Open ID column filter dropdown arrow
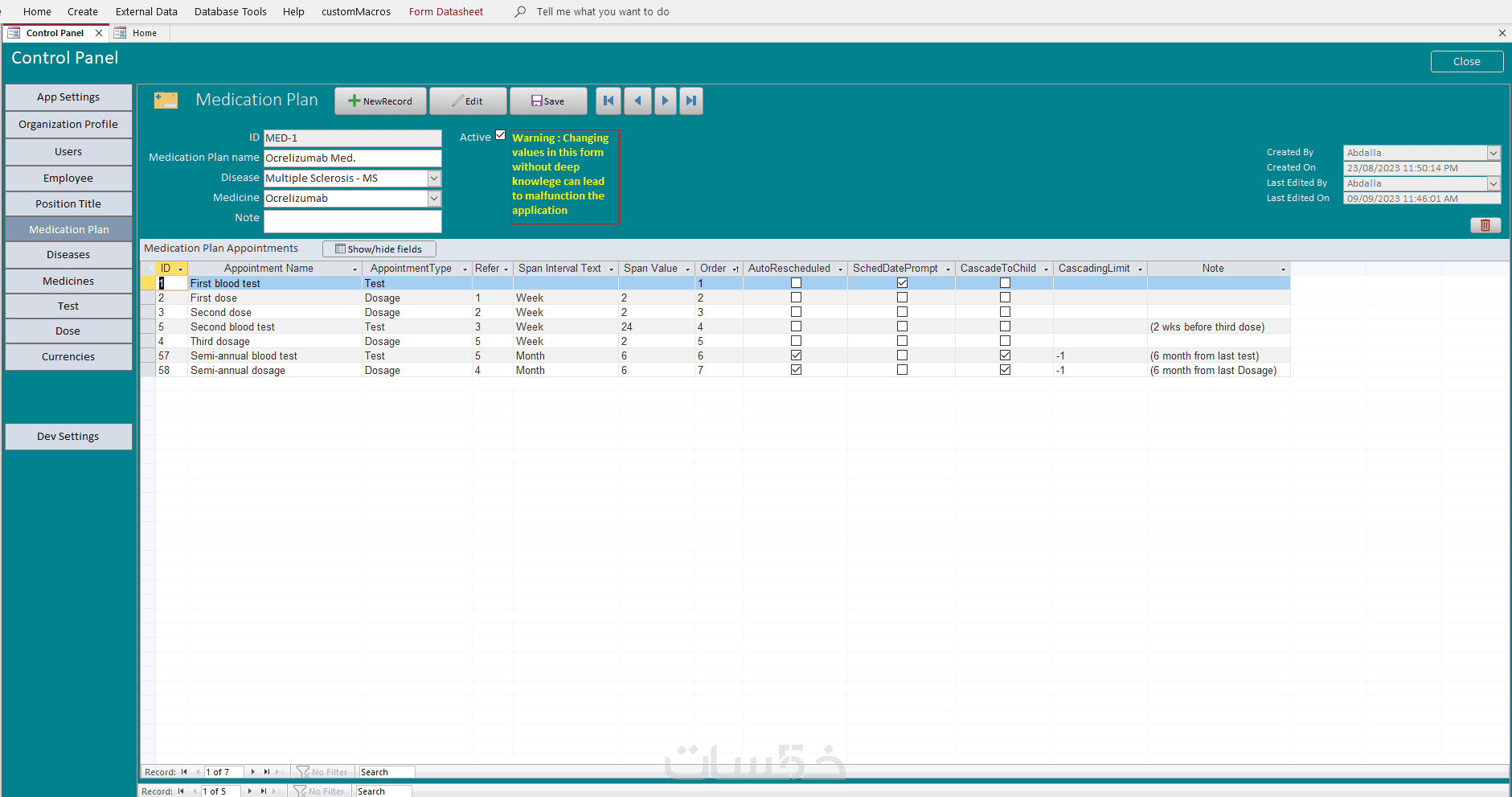The image size is (1512, 797). tap(181, 269)
